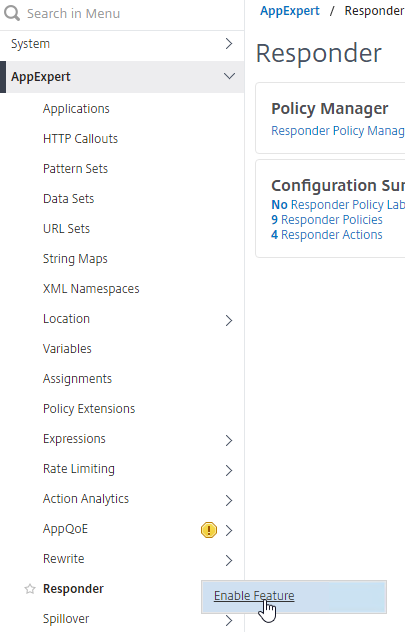Open Variables menu item
The height and width of the screenshot is (632, 405).
(x=67, y=349)
